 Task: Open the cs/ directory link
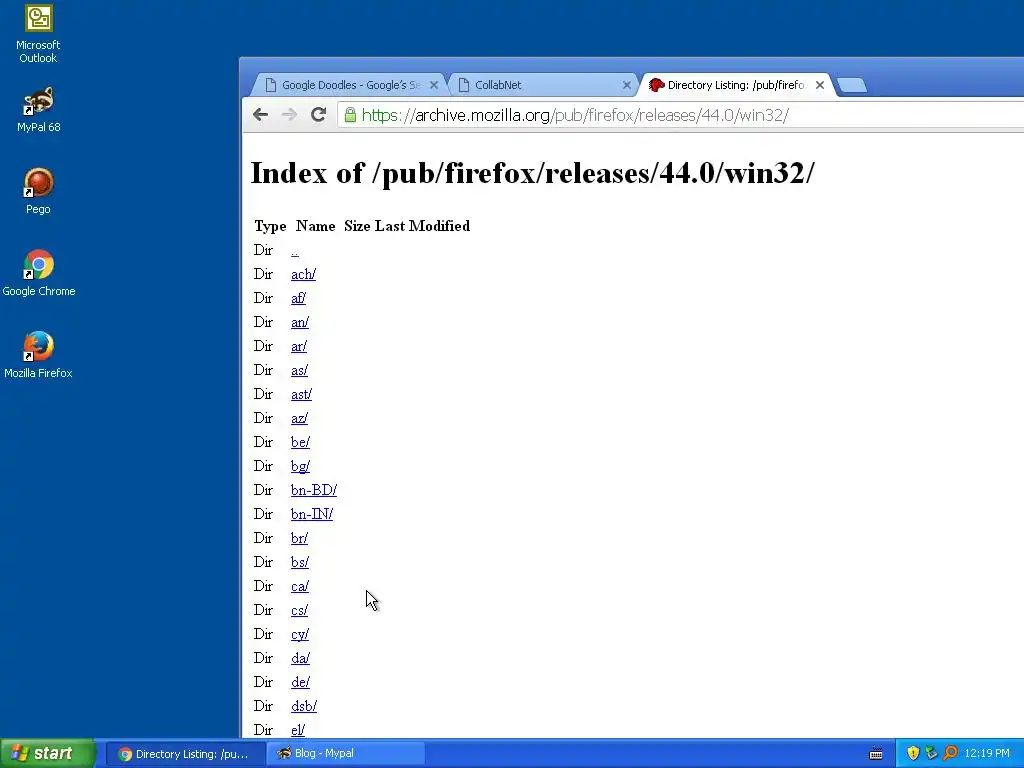point(299,610)
